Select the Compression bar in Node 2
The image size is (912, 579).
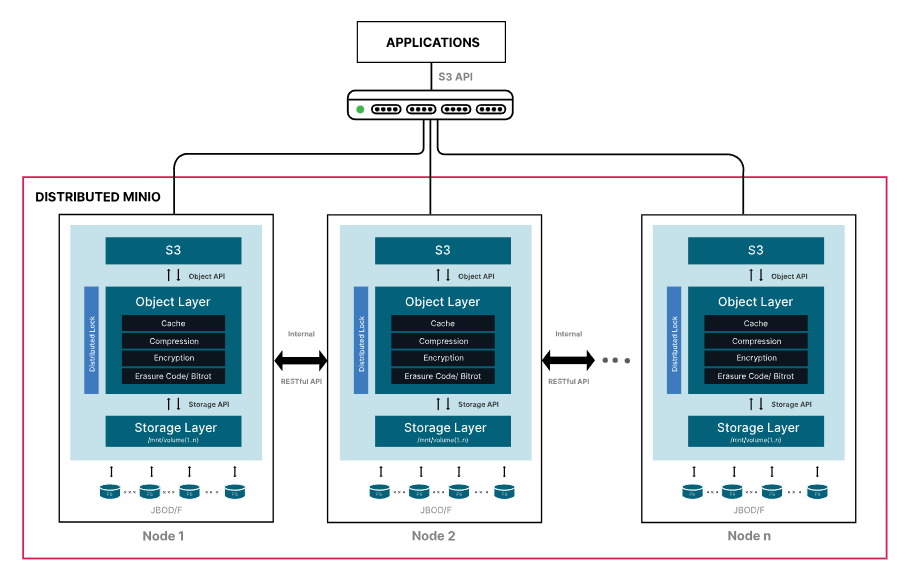(x=443, y=341)
